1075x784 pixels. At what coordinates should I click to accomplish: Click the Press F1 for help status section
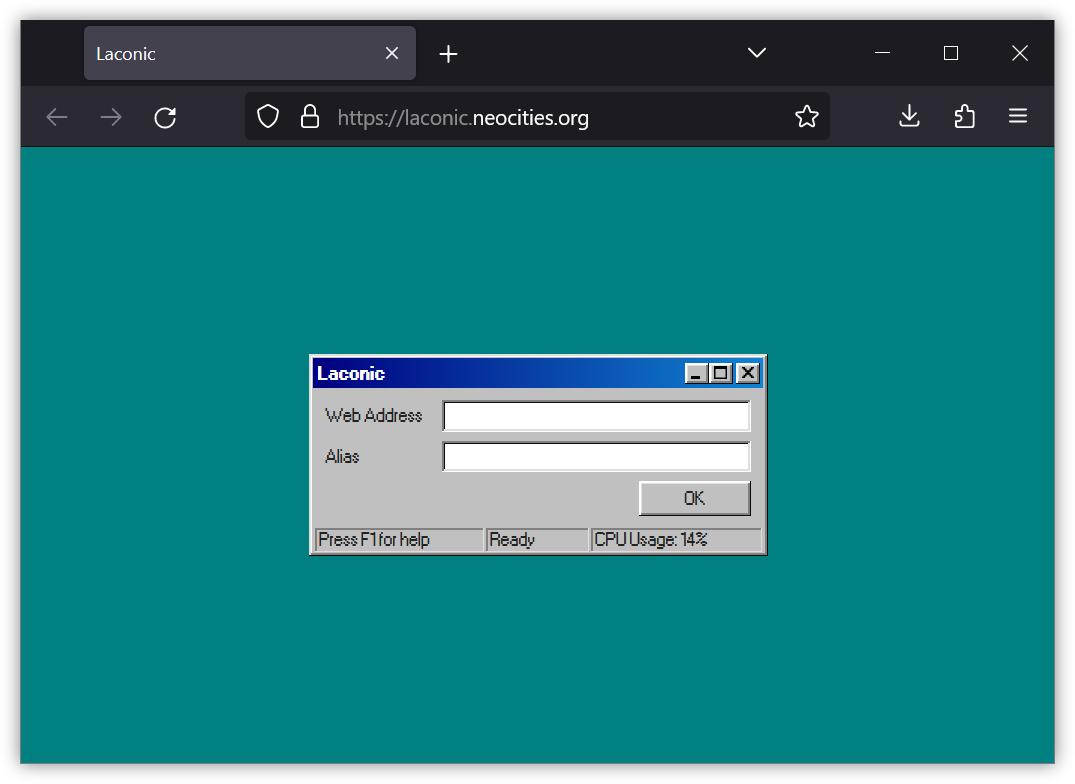[x=398, y=539]
